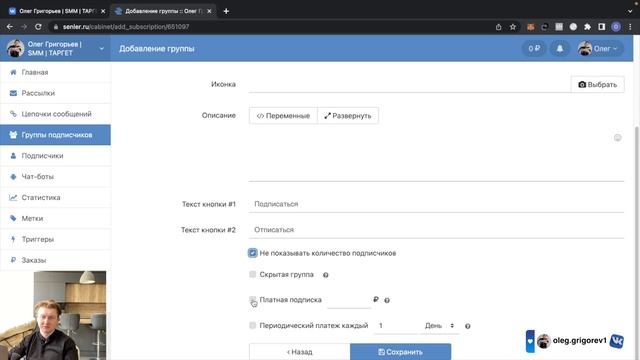Image resolution: width=640 pixels, height=360 pixels.
Task: Show help for Скрытая группа
Action: tap(326, 275)
